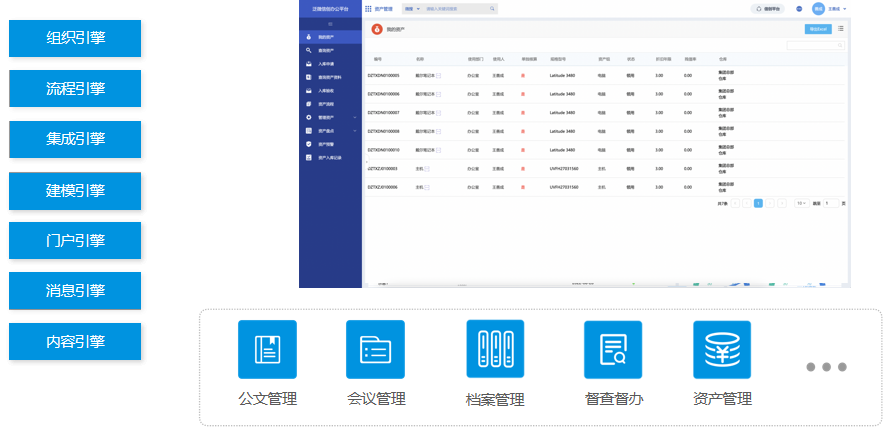Select the 集成引擎 tab
Image resolution: width=887 pixels, height=429 pixels.
pyautogui.click(x=75, y=139)
